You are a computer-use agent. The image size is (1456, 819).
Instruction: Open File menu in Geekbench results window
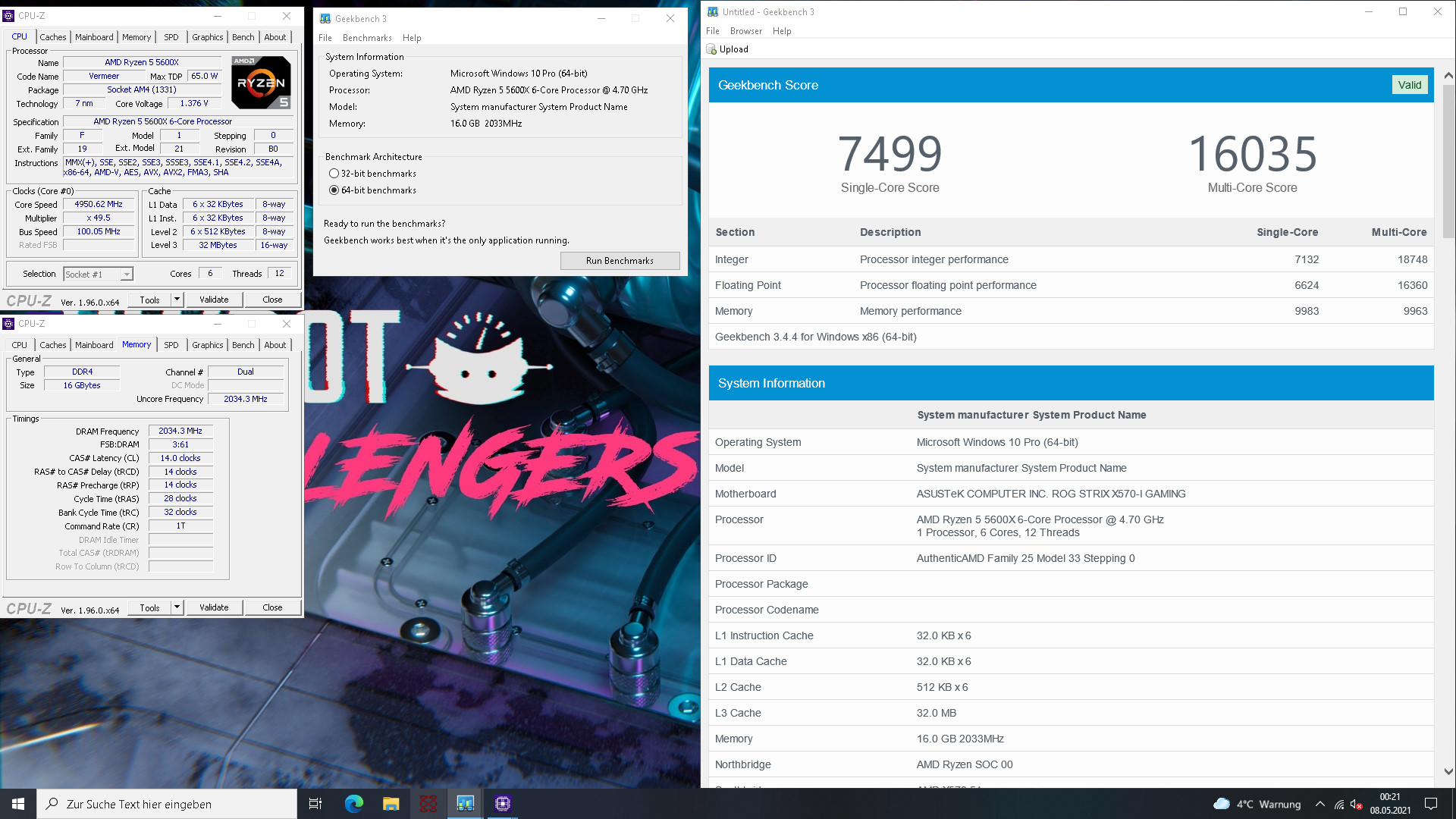pos(713,31)
